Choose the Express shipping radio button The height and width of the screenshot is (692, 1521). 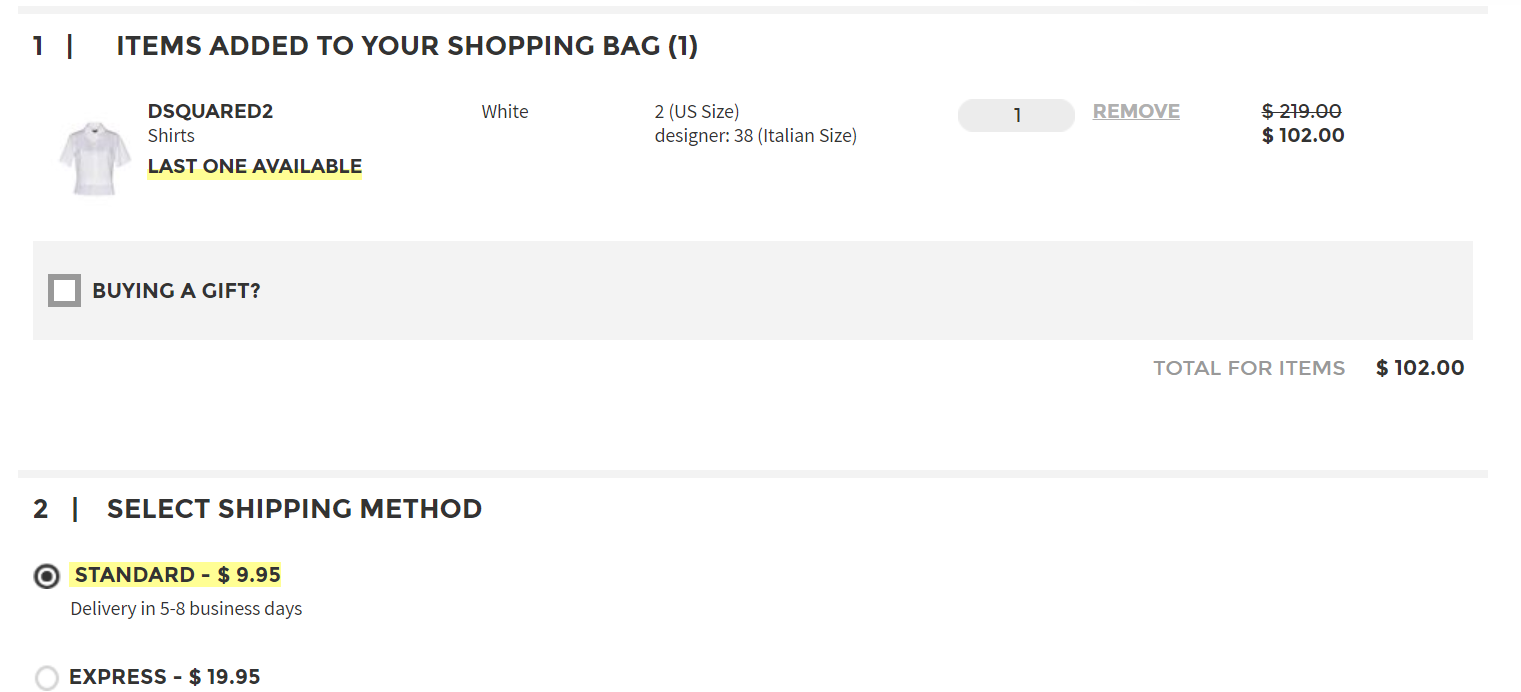(47, 678)
